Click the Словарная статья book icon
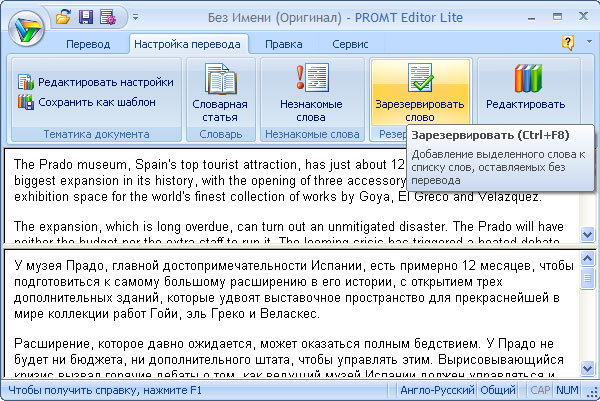 coord(221,79)
